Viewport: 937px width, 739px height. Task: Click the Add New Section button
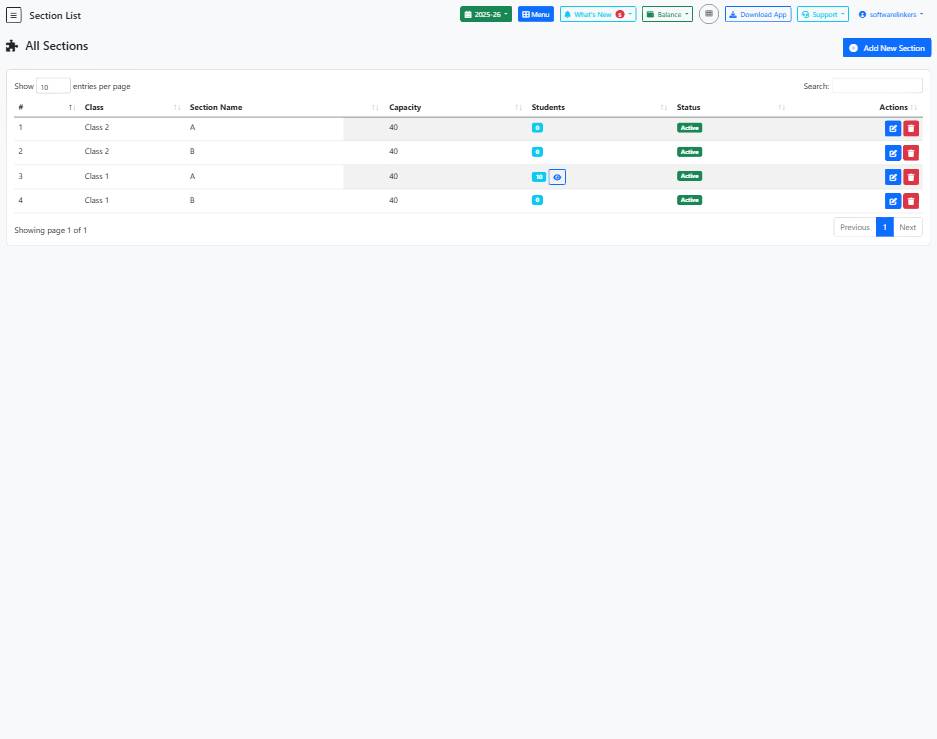886,48
